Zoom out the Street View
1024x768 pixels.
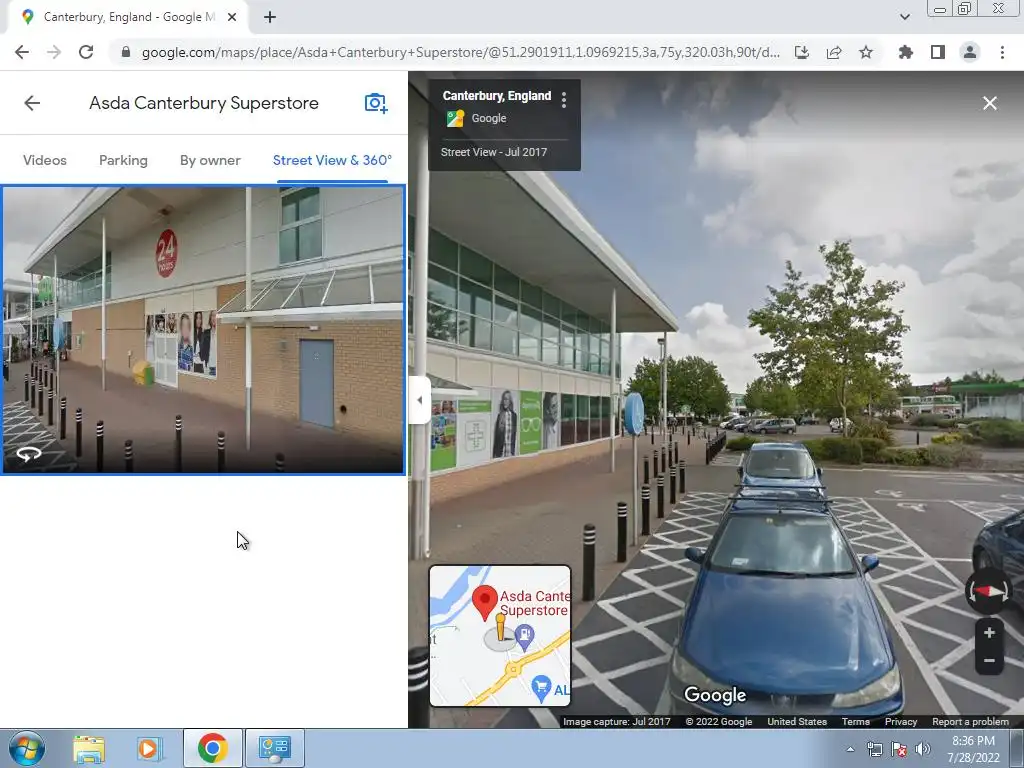point(989,660)
